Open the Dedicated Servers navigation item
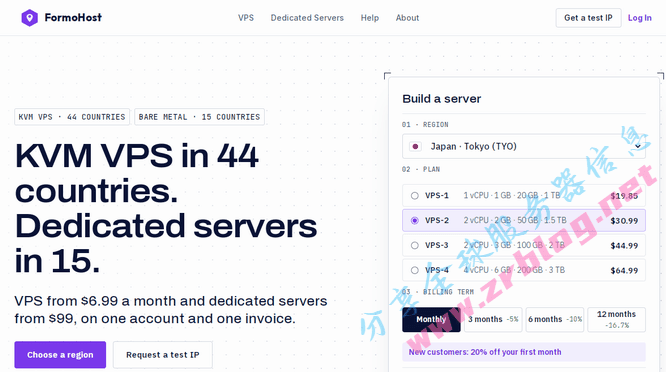666x372 pixels. point(307,18)
